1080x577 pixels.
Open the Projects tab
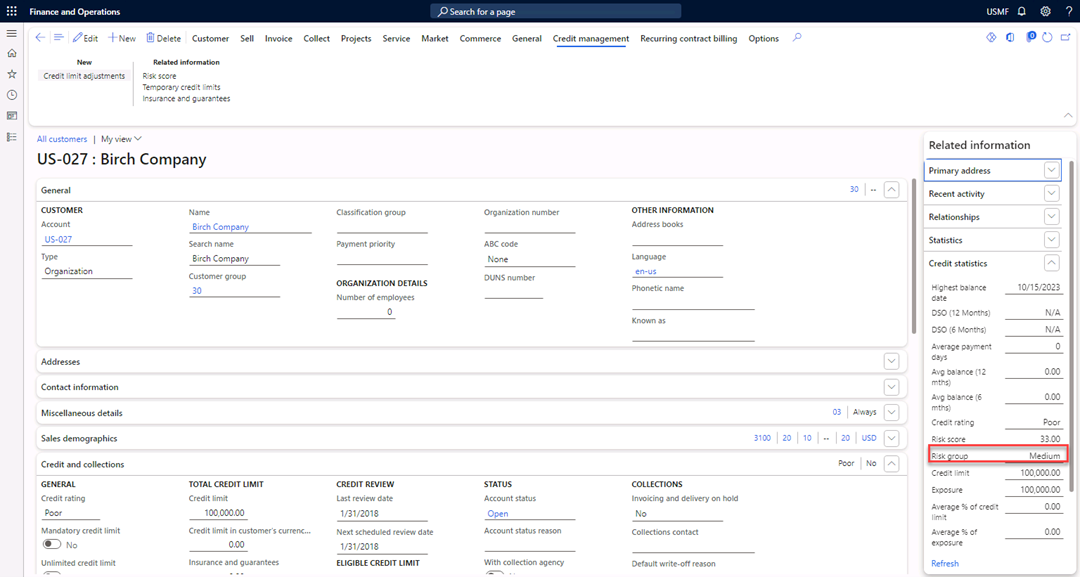(356, 39)
